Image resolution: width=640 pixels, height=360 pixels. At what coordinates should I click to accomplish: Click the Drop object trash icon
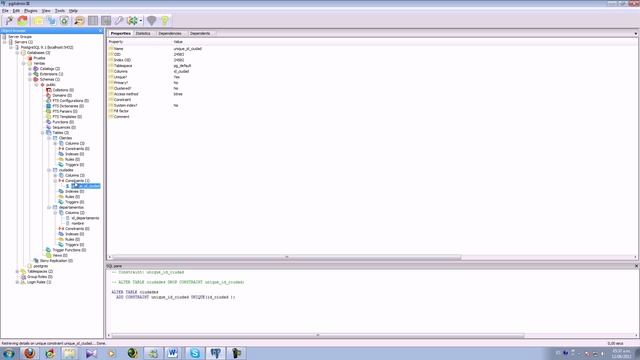(x=64, y=20)
